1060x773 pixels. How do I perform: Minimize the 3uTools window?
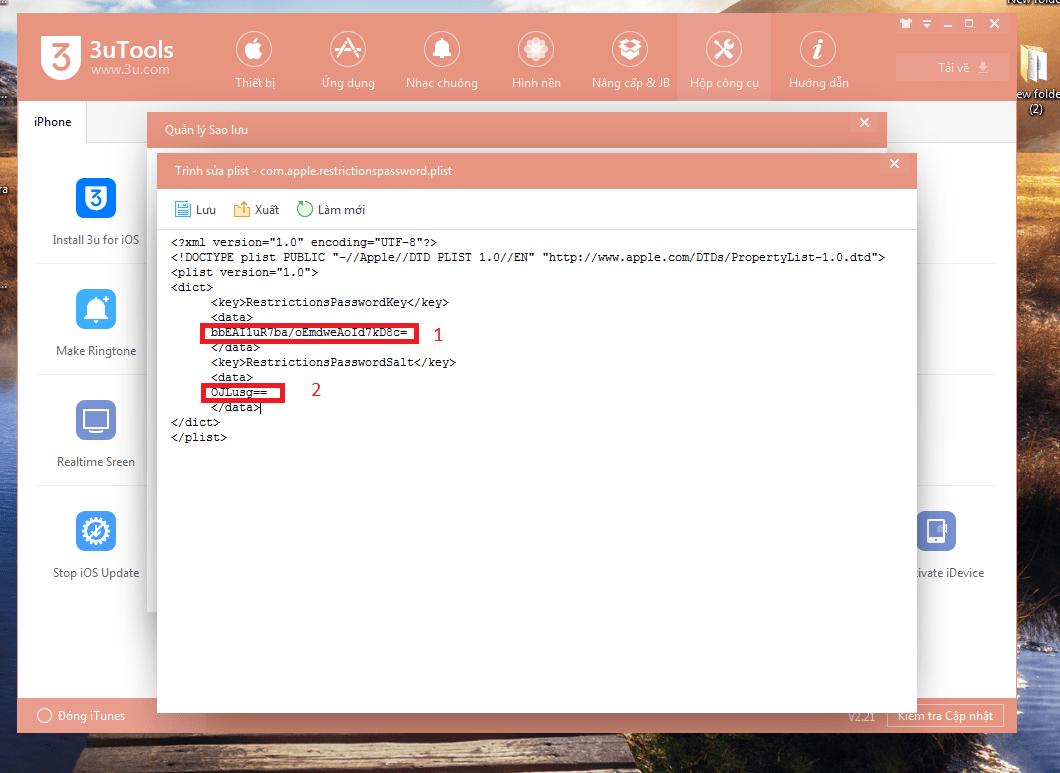click(948, 25)
